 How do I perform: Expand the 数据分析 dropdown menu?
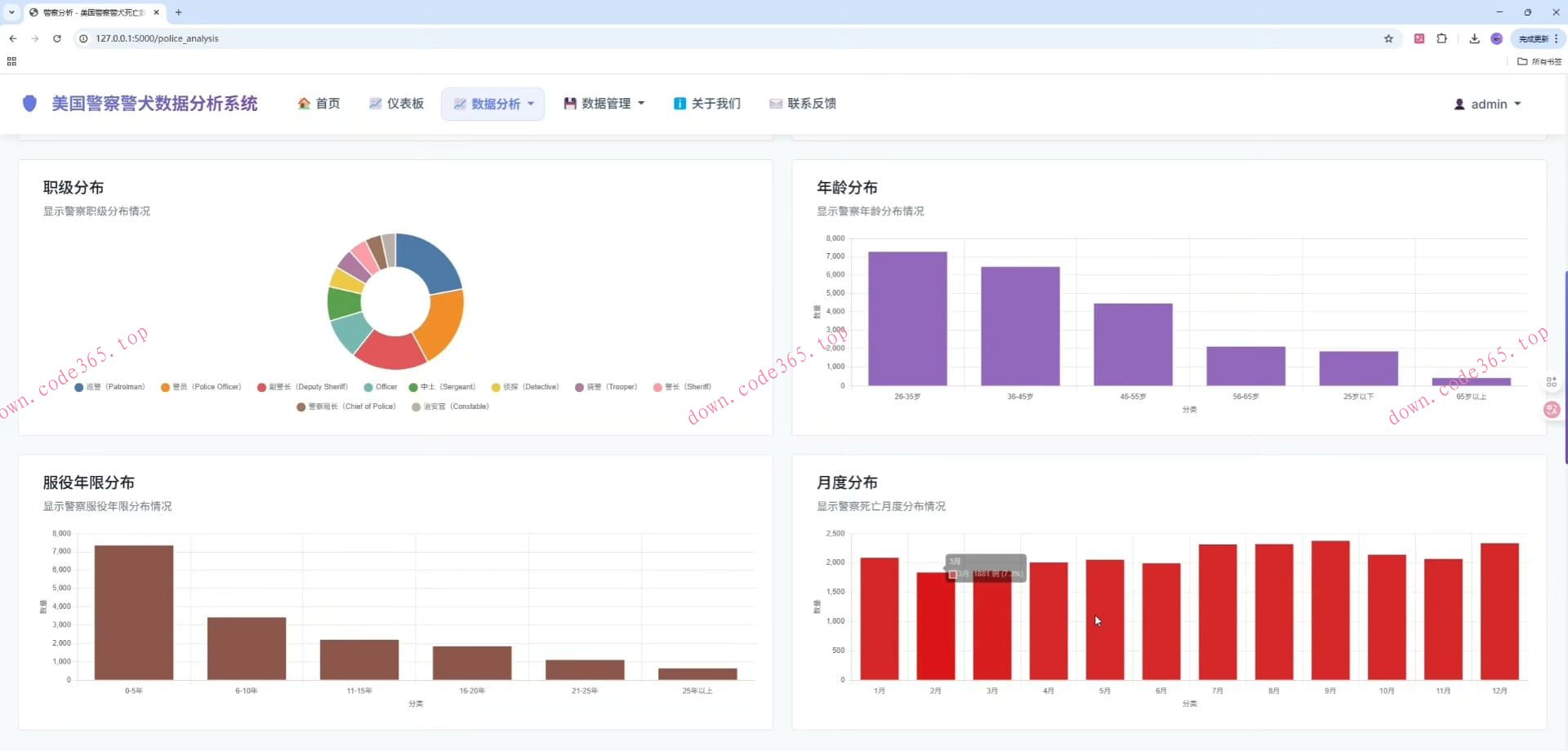coord(493,104)
